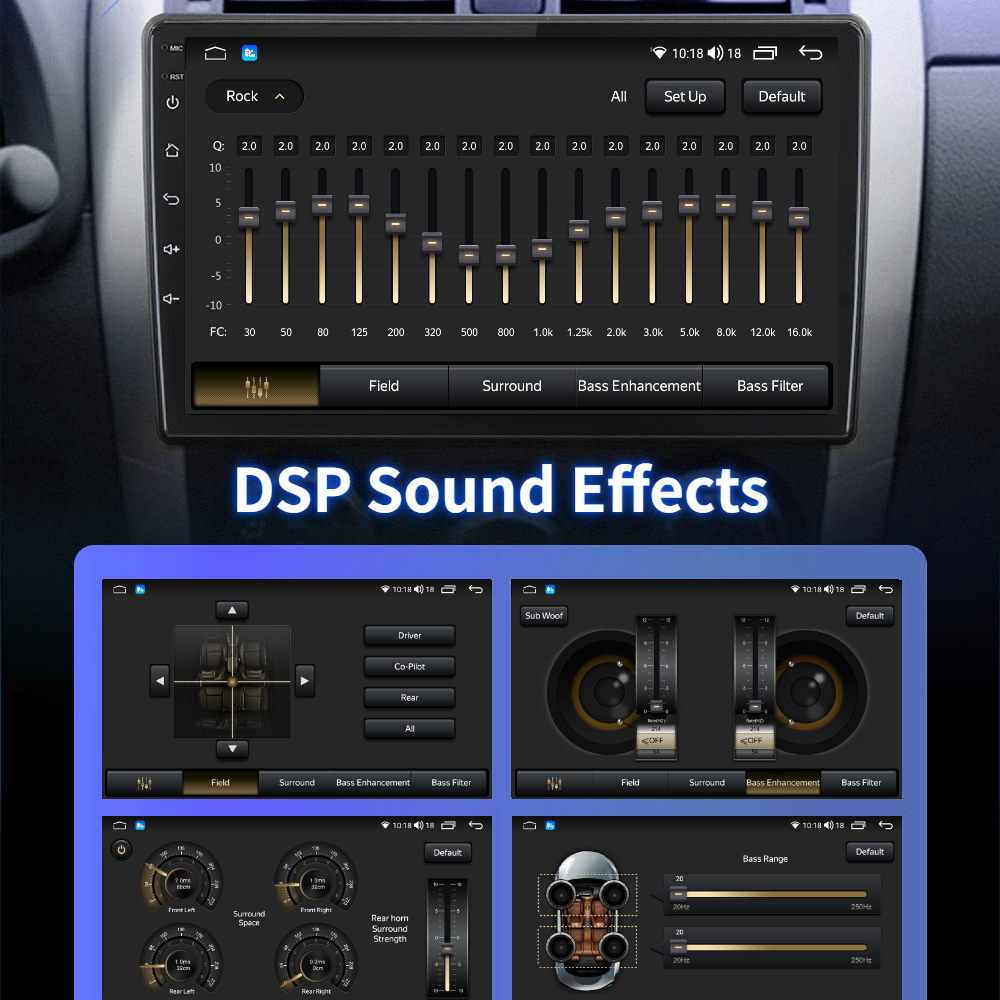Toggle the surround power button
The width and height of the screenshot is (1000, 1000).
121,850
